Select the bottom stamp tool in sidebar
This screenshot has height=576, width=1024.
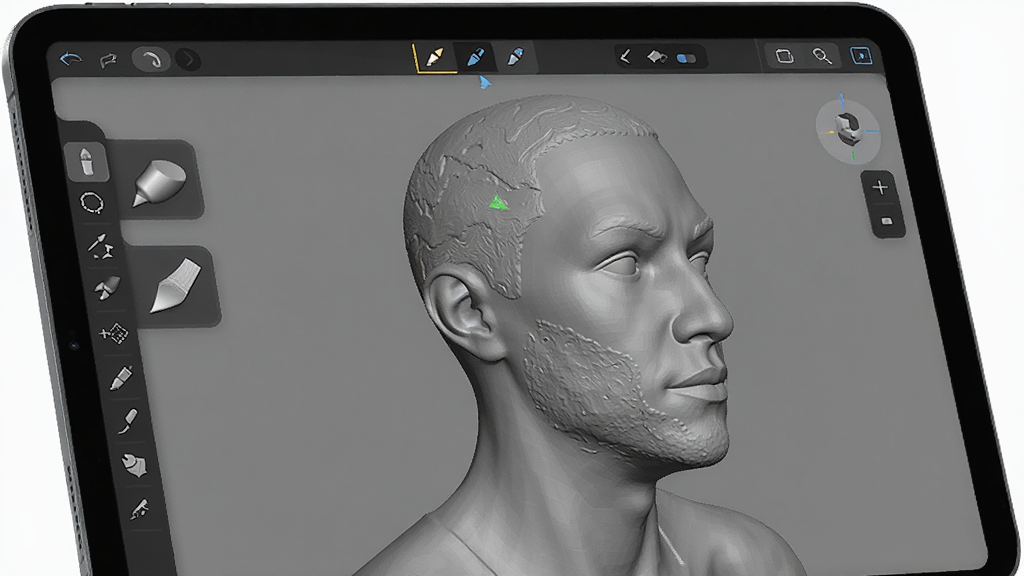pos(140,509)
